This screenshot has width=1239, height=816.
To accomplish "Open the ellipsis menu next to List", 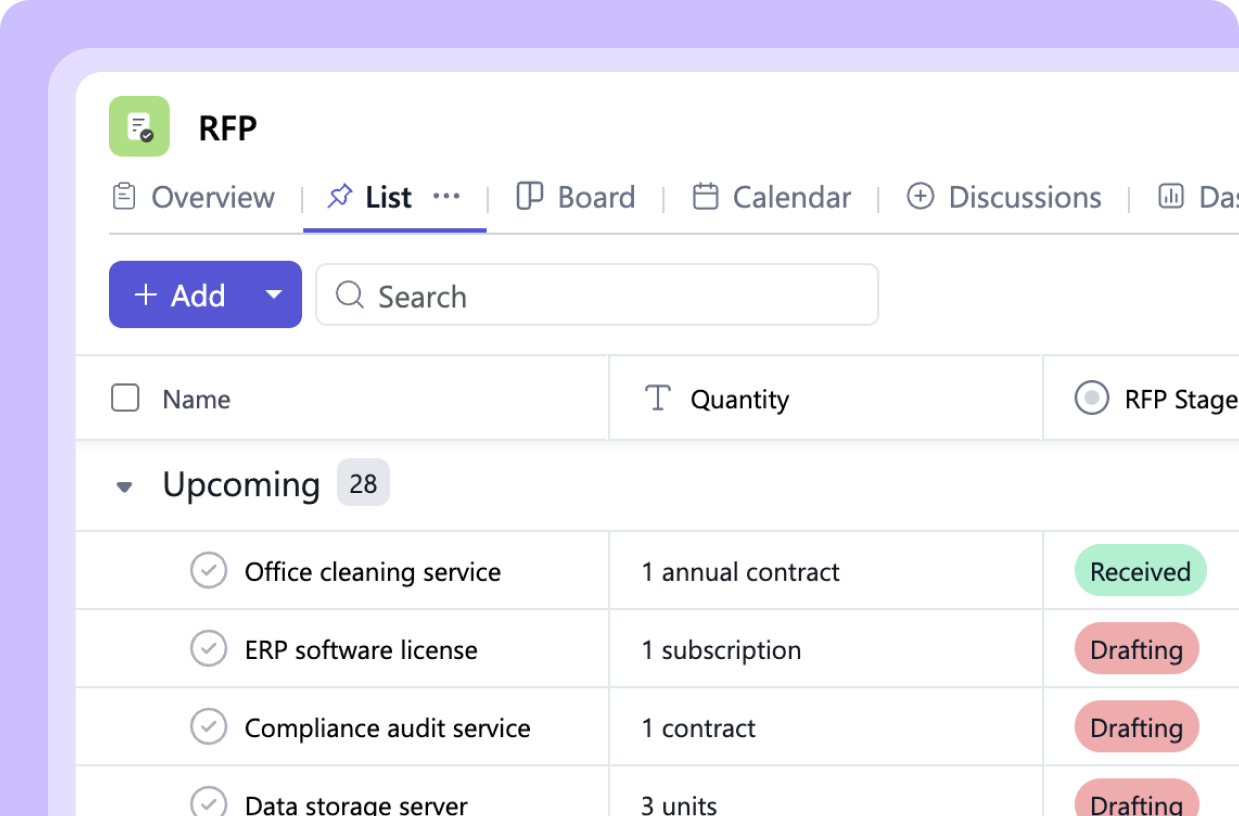I will click(x=447, y=196).
